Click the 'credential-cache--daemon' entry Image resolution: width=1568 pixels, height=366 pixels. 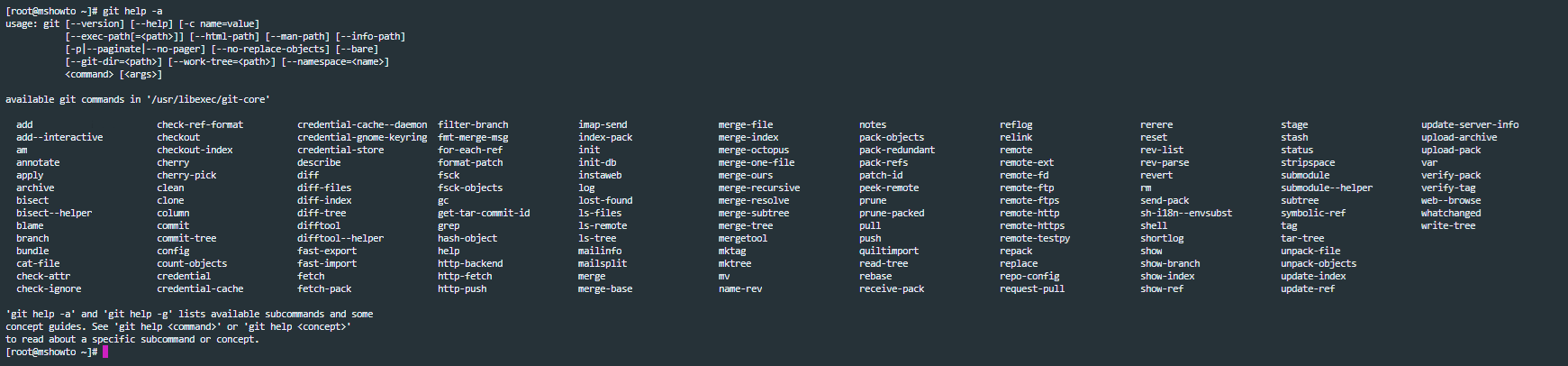coord(362,124)
